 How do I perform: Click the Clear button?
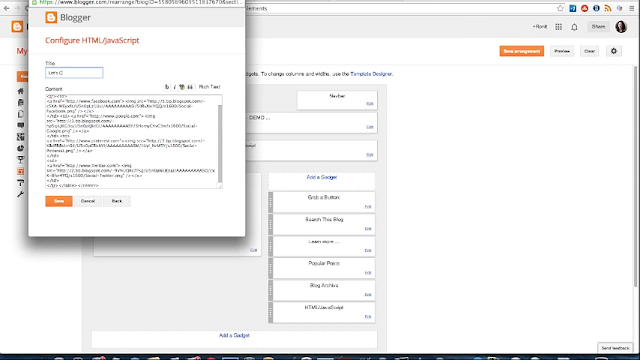589,51
